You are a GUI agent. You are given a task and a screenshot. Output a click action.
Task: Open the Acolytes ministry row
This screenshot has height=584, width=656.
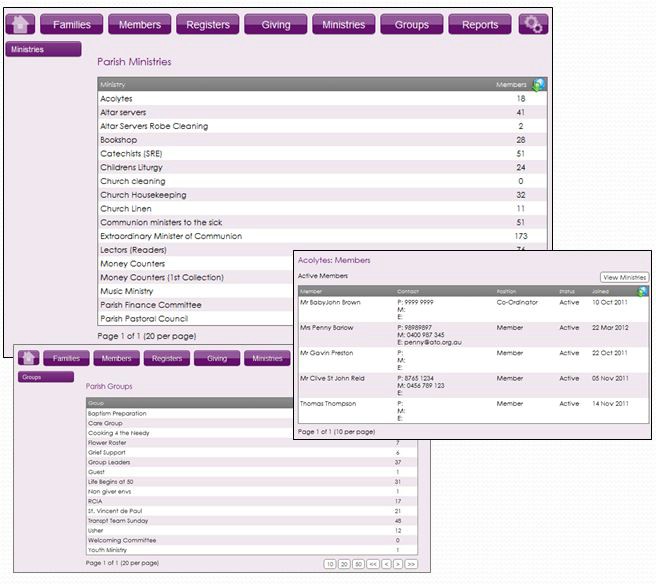322,99
